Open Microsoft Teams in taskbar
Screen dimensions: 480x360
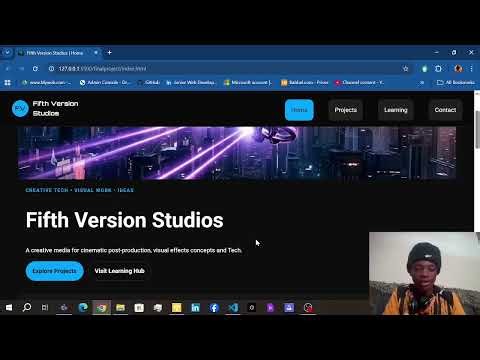pos(64,307)
